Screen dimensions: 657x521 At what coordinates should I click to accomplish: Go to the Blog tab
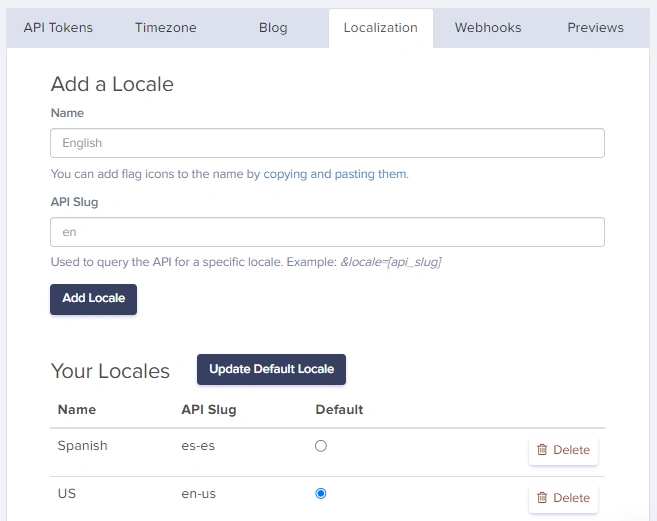[273, 28]
